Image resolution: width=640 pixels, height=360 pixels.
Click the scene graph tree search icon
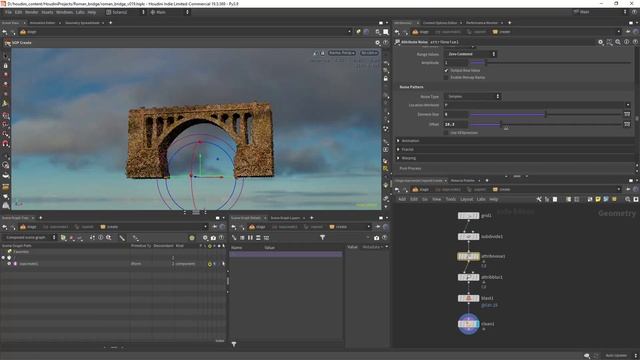[x=109, y=238]
